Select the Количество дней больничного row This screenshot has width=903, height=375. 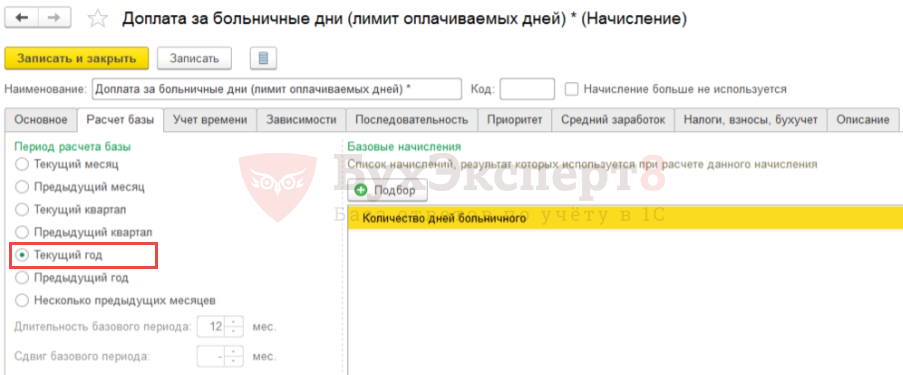tap(625, 219)
